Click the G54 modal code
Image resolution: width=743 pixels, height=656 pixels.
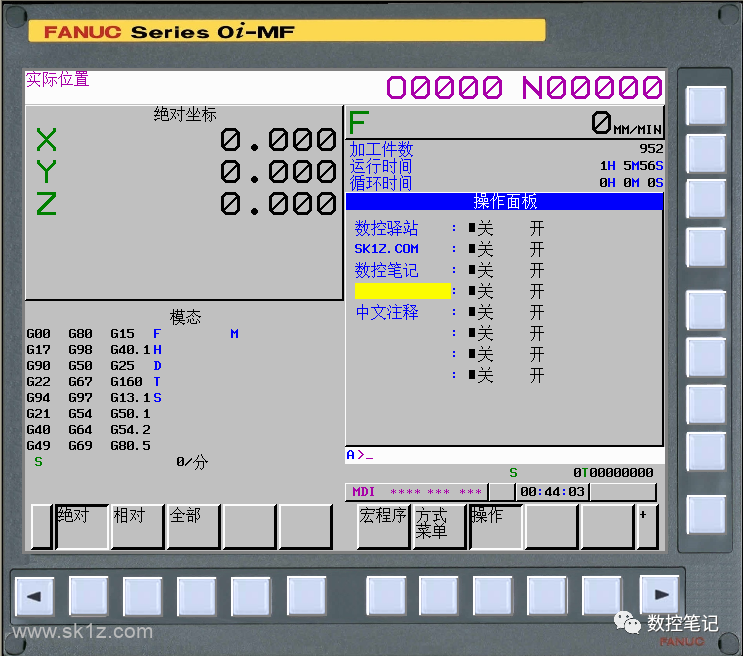80,414
